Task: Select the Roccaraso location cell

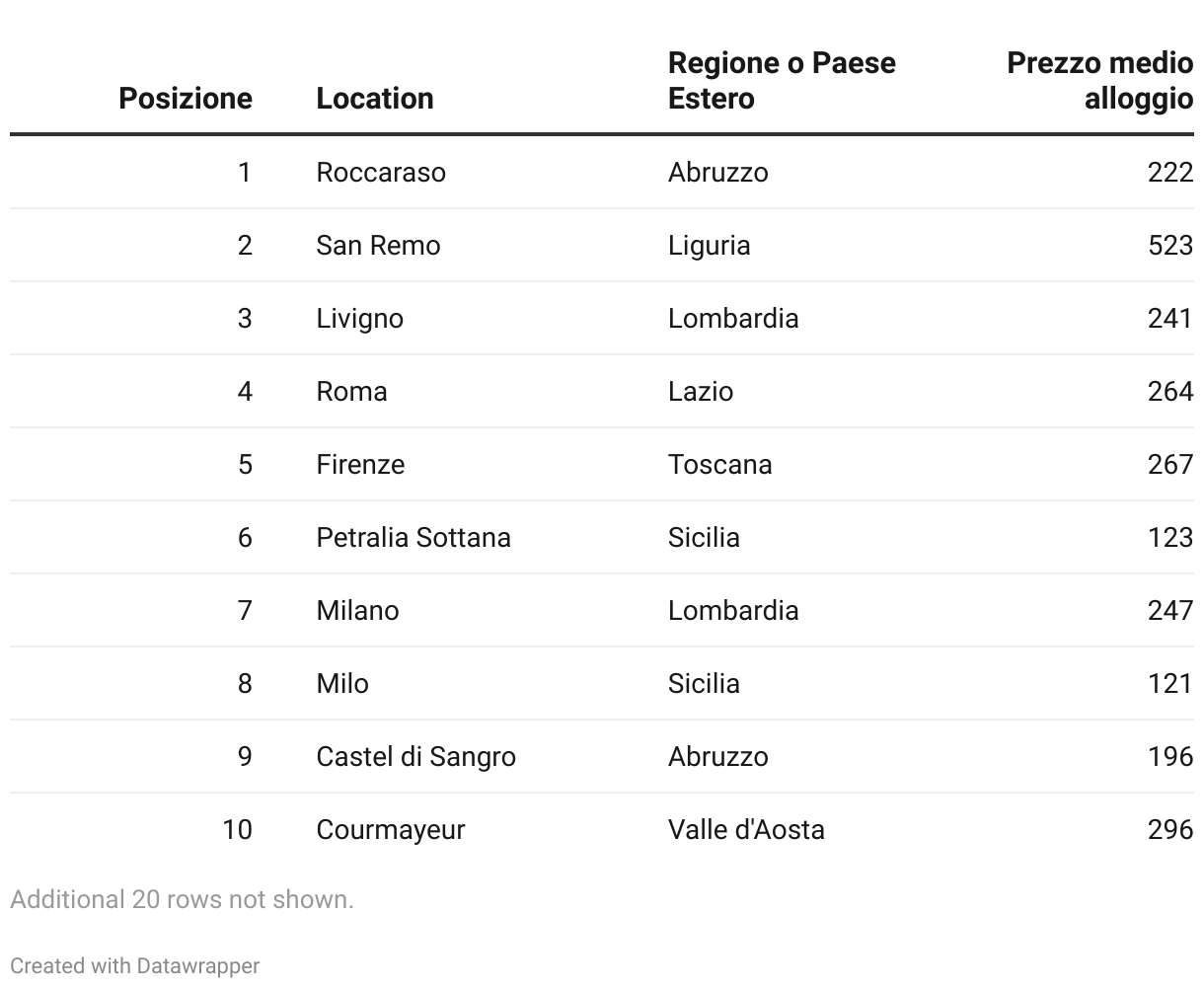Action: (x=381, y=173)
